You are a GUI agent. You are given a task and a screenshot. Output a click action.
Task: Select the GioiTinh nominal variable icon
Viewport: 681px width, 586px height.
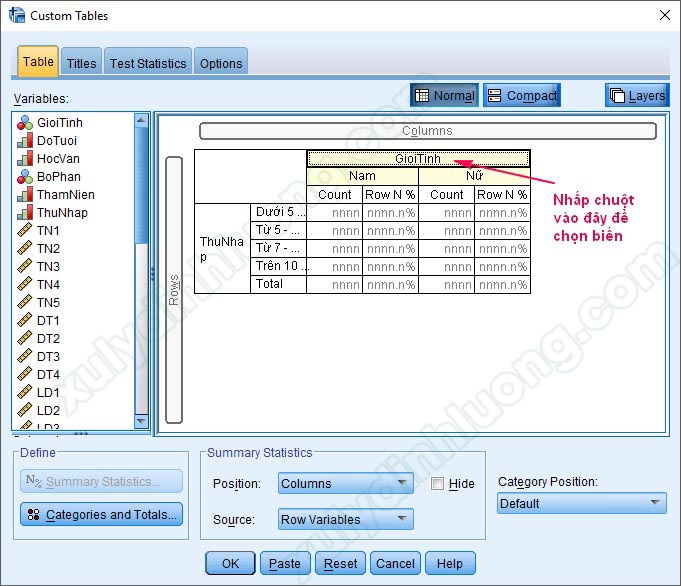[x=25, y=122]
